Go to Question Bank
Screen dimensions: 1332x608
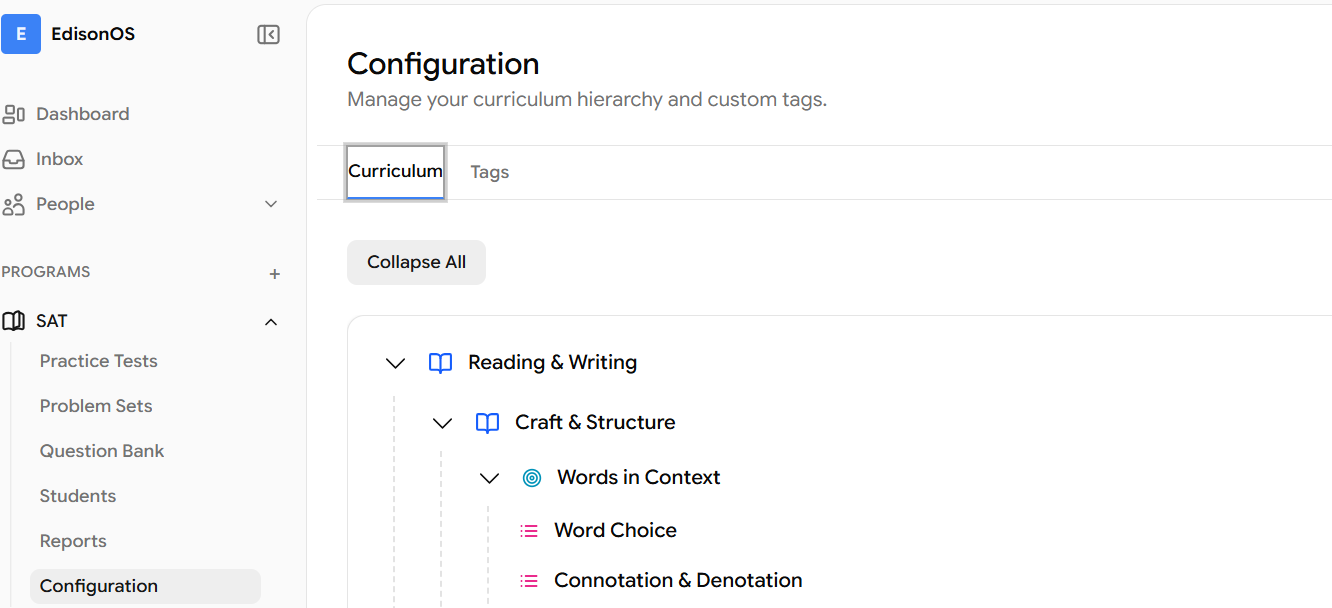(x=101, y=451)
